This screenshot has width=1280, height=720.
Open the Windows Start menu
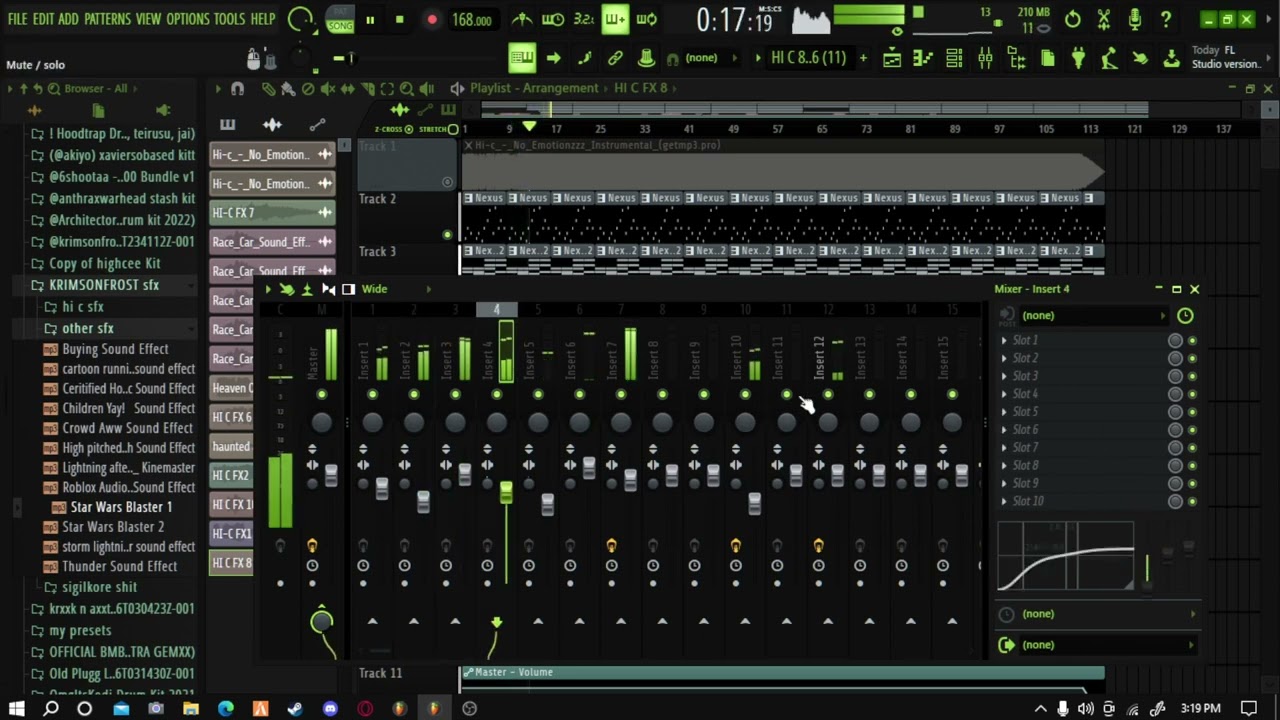point(17,708)
